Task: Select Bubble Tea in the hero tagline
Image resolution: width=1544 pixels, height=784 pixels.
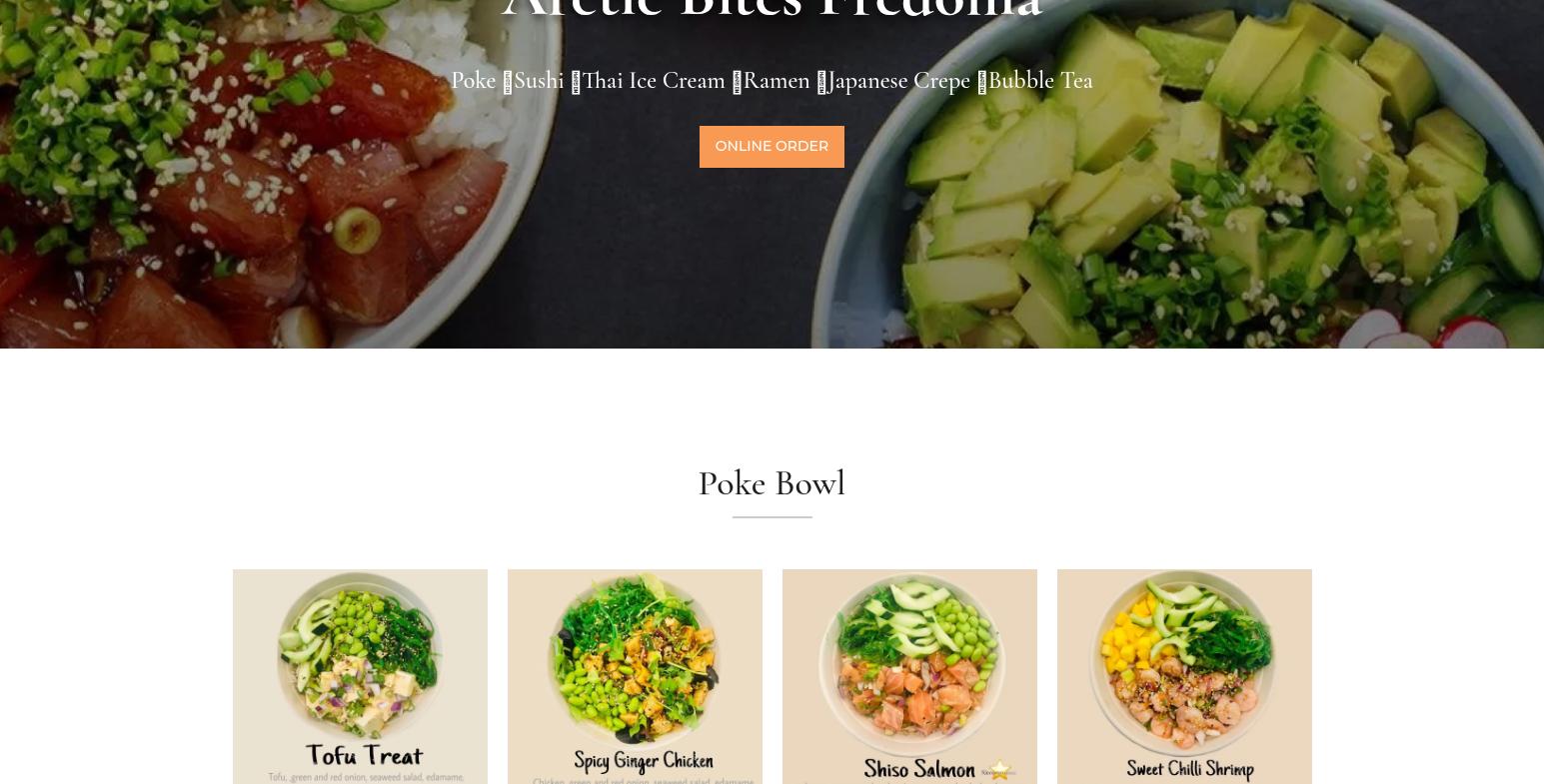Action: tap(1040, 81)
